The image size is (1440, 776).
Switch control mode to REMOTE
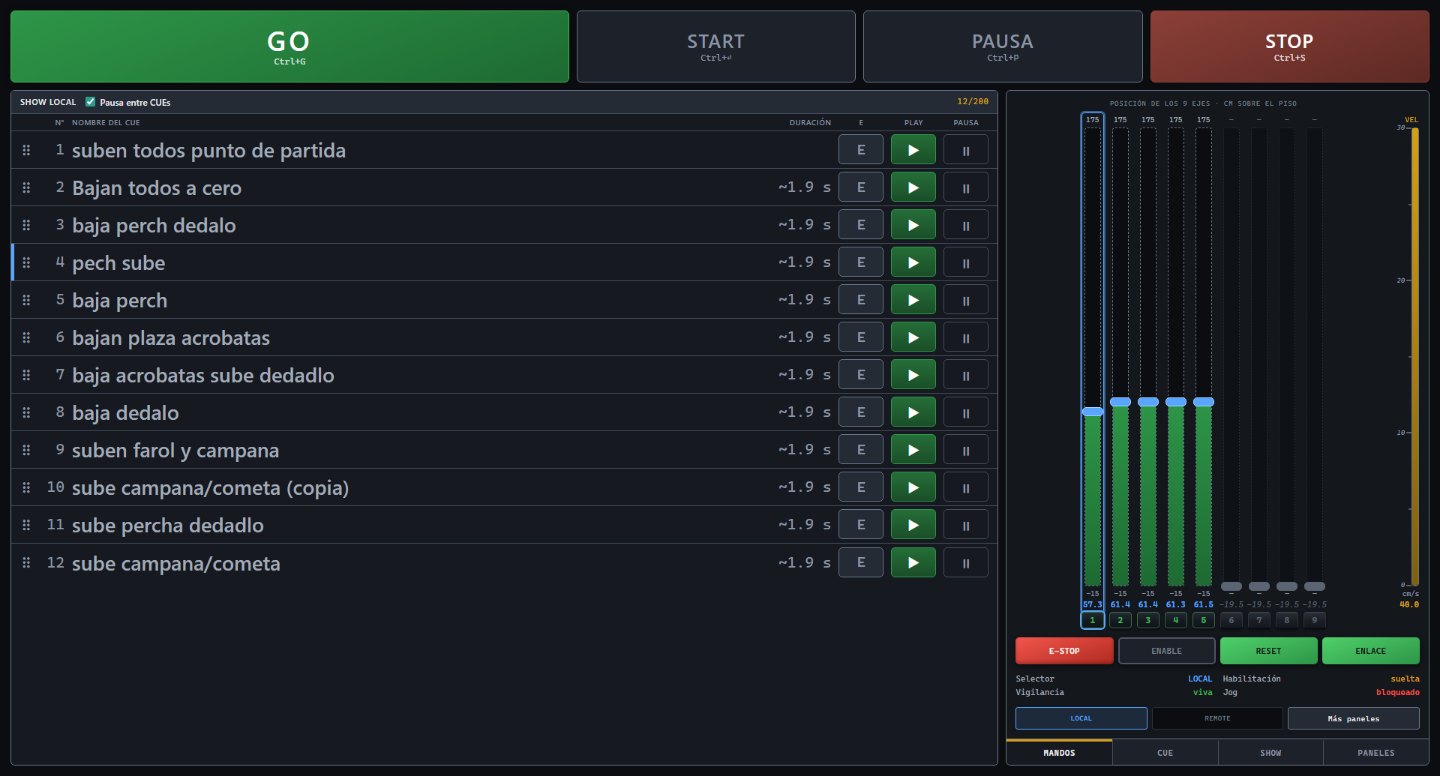coord(1217,718)
